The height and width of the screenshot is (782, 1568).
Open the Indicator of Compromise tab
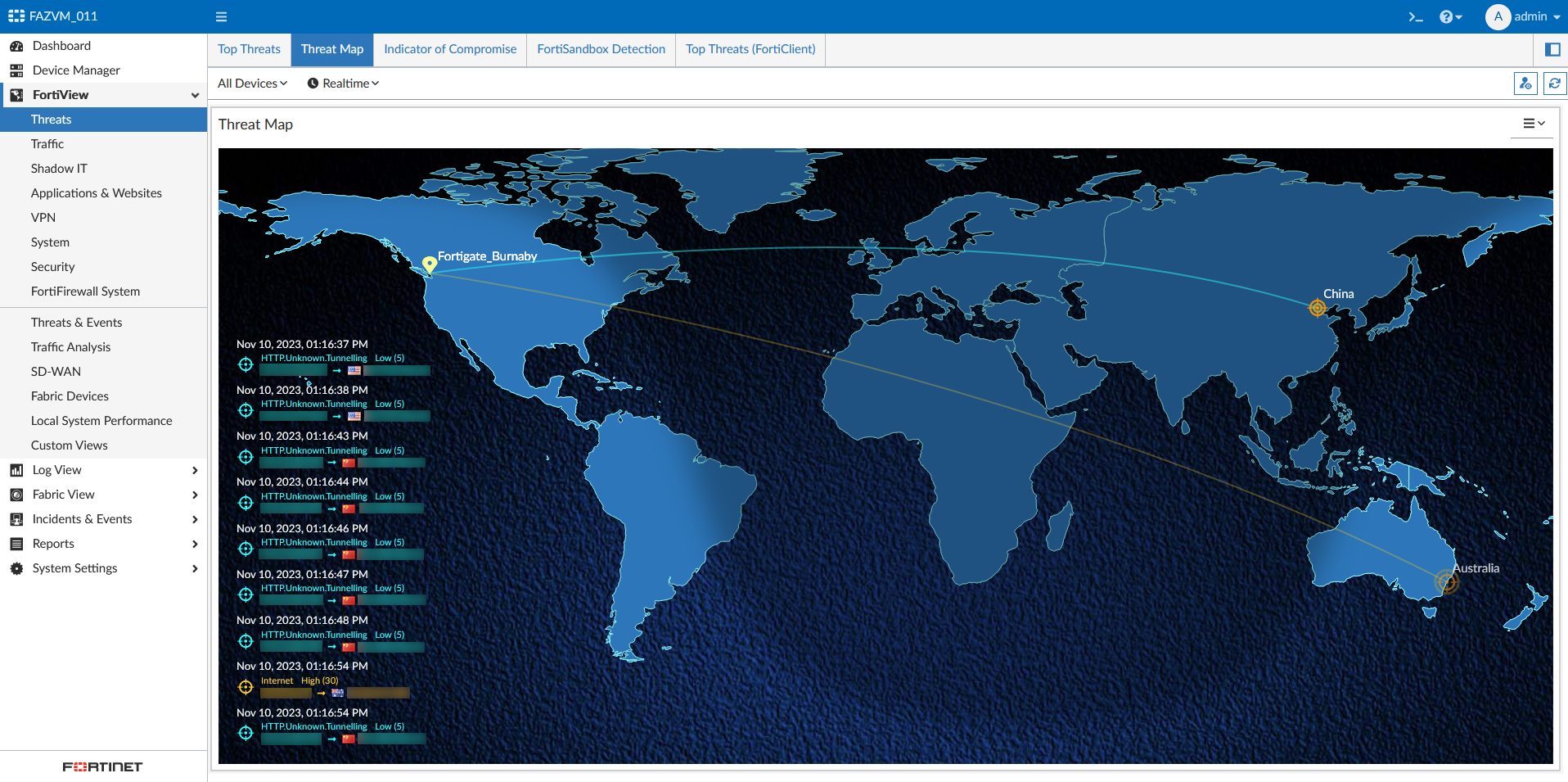[449, 49]
